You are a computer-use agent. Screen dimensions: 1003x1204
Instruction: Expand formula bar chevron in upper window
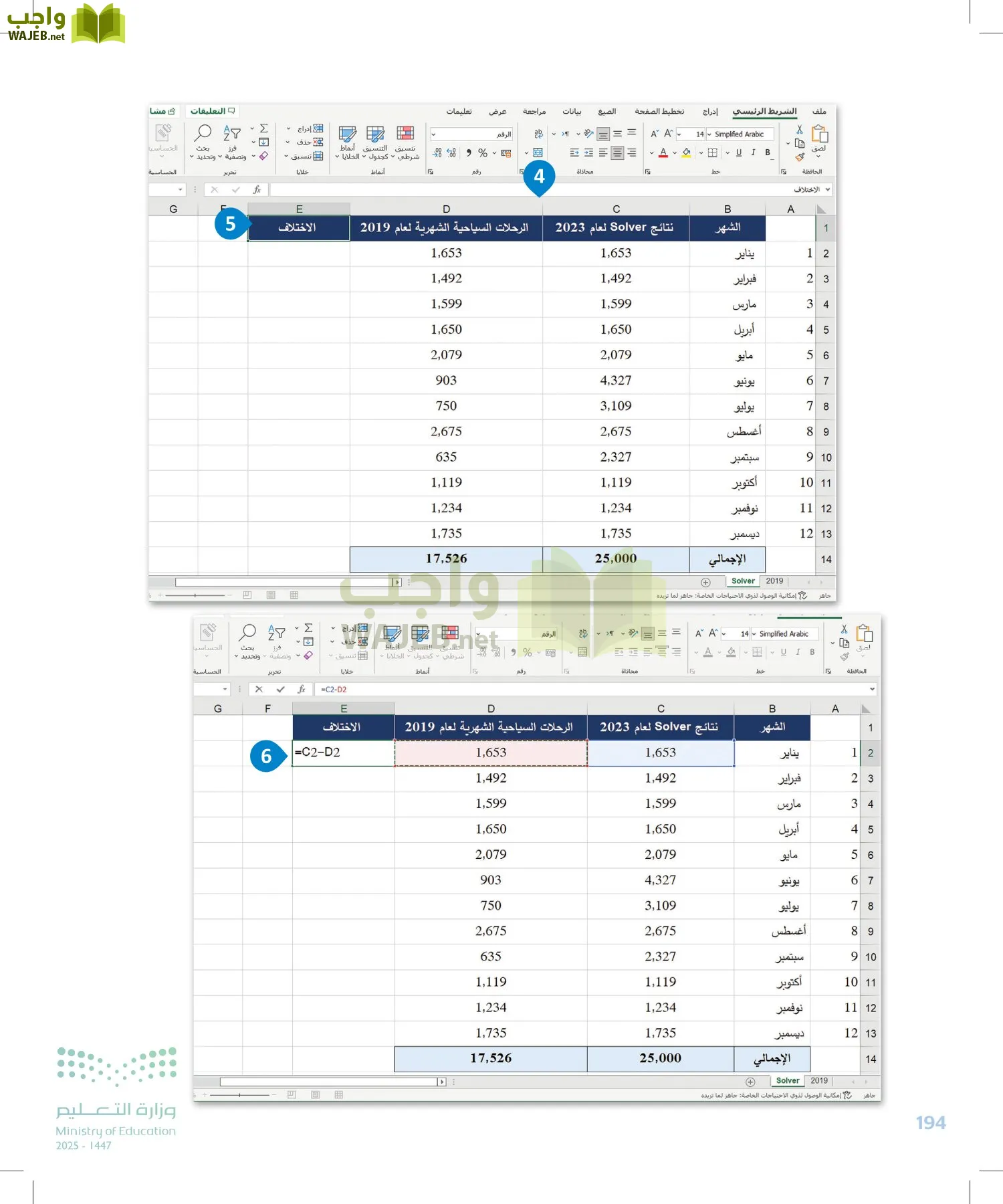coord(828,190)
